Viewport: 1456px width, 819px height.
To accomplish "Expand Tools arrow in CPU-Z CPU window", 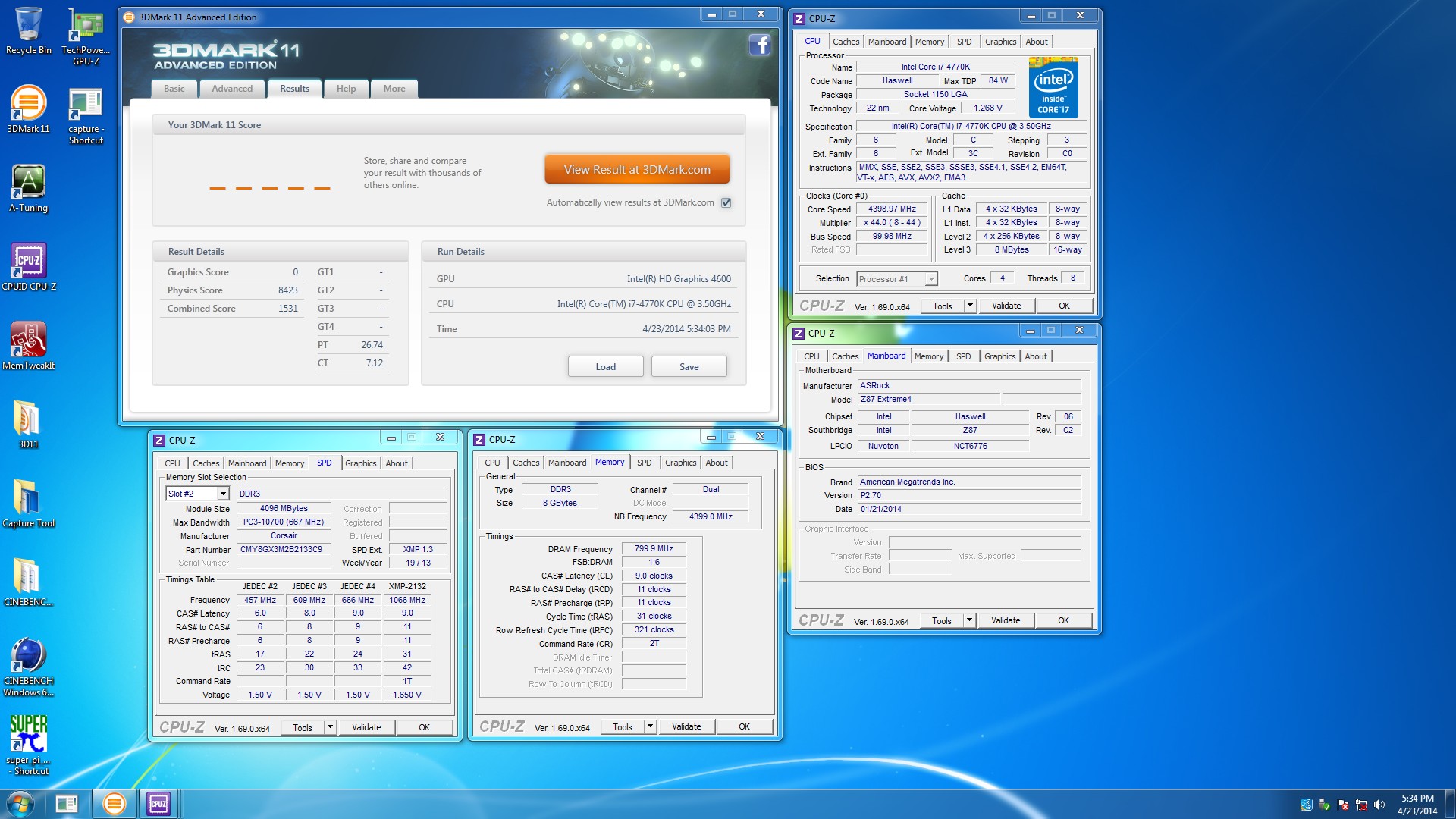I will point(969,306).
